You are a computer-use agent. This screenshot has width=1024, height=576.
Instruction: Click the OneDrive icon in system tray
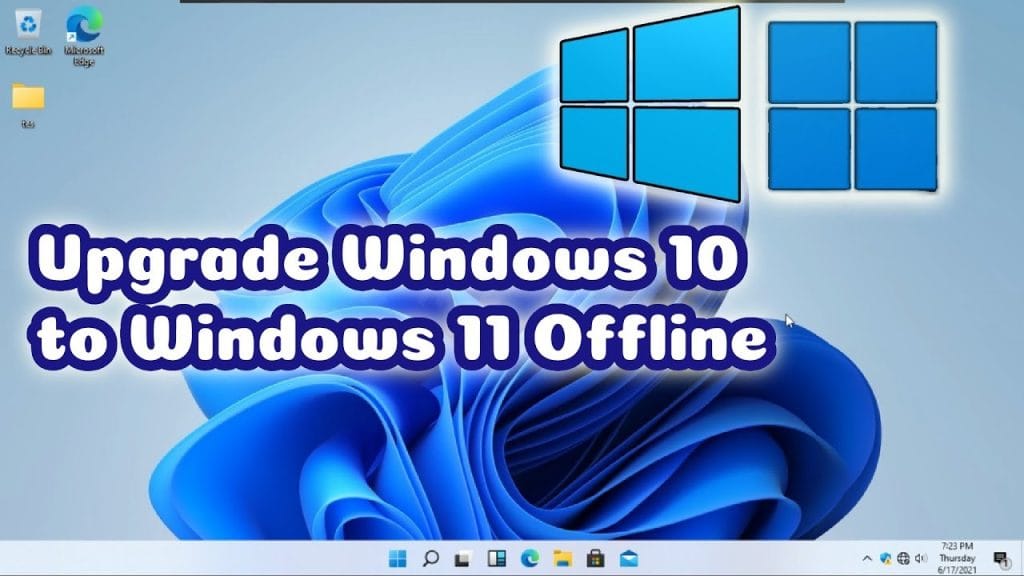point(886,558)
